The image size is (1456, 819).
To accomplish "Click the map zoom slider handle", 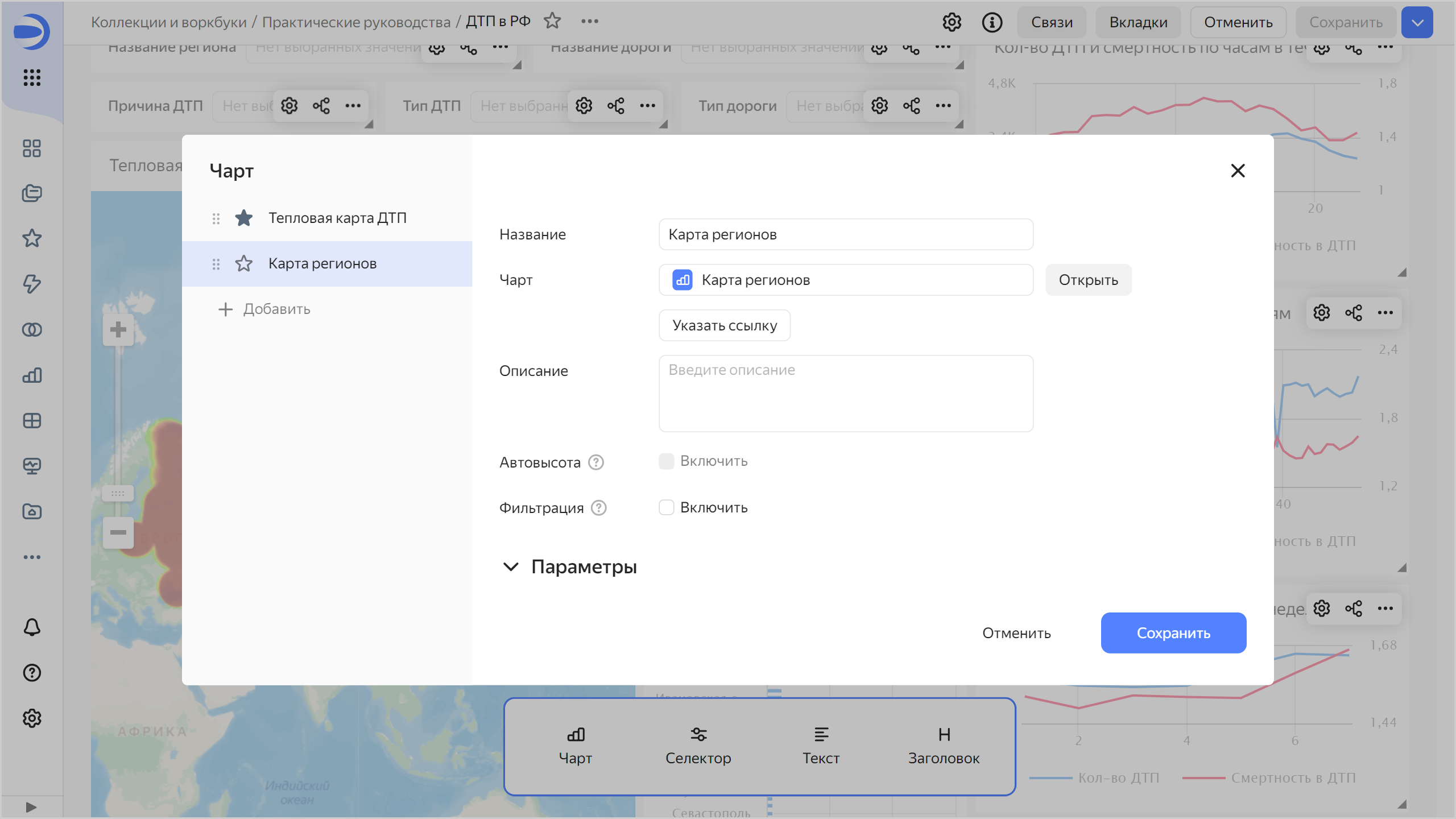I will click(x=118, y=493).
